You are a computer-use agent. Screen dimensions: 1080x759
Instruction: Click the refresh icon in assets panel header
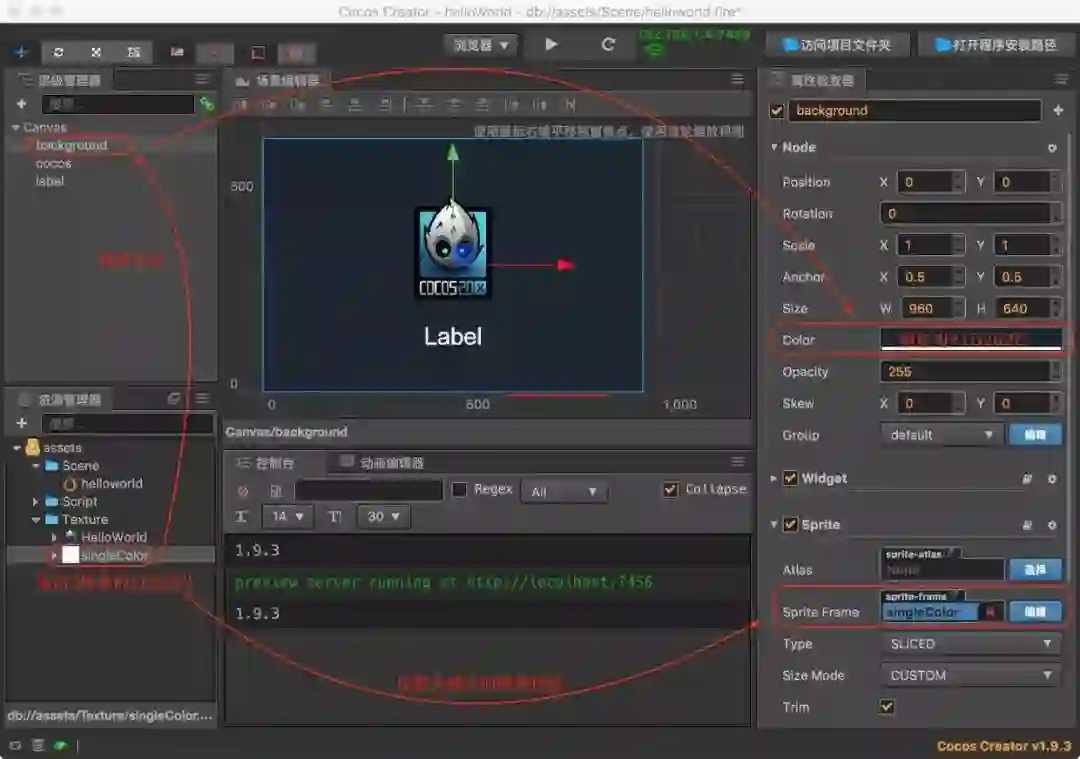(x=174, y=399)
